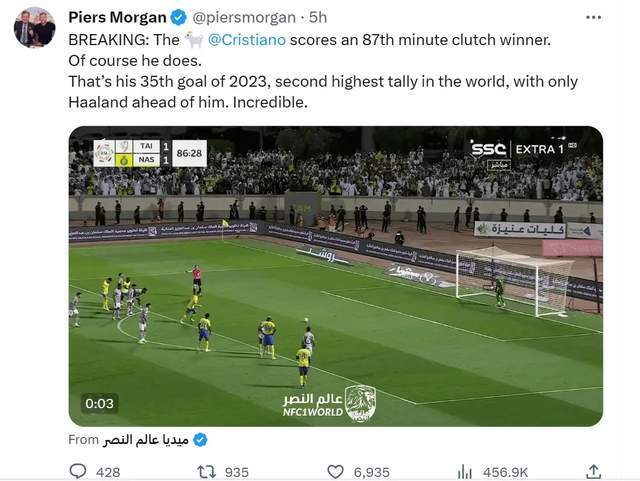Click the 428 replies count
The height and width of the screenshot is (481, 640).
pos(108,472)
